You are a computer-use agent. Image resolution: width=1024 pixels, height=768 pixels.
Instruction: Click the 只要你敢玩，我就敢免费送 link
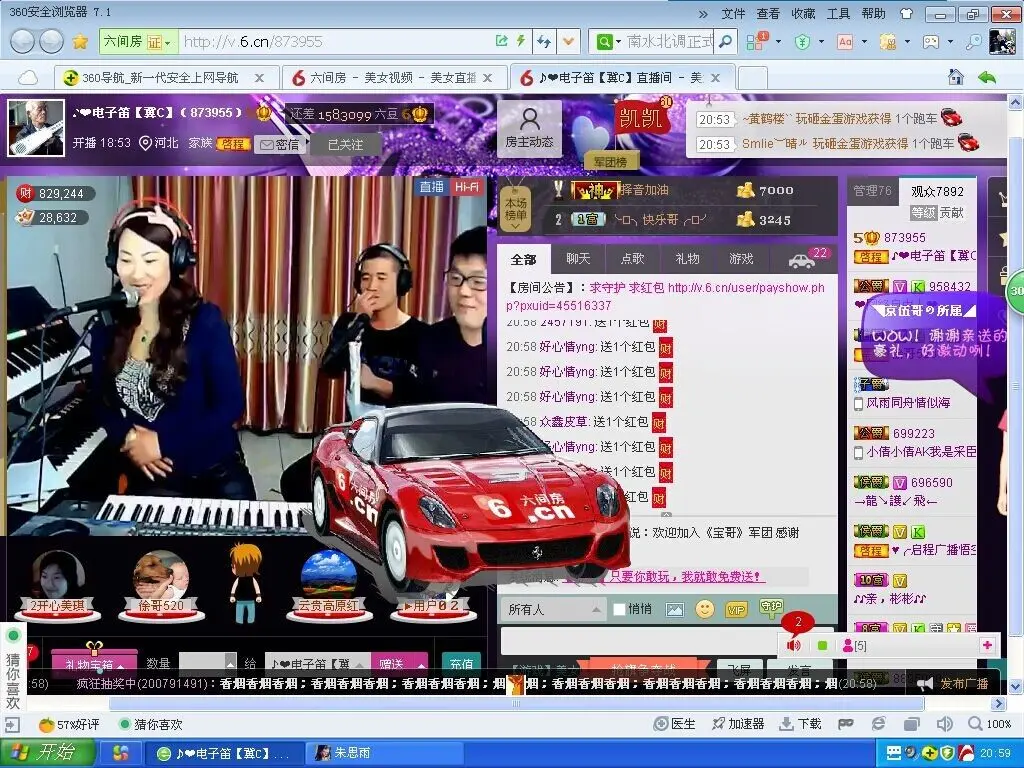[684, 577]
